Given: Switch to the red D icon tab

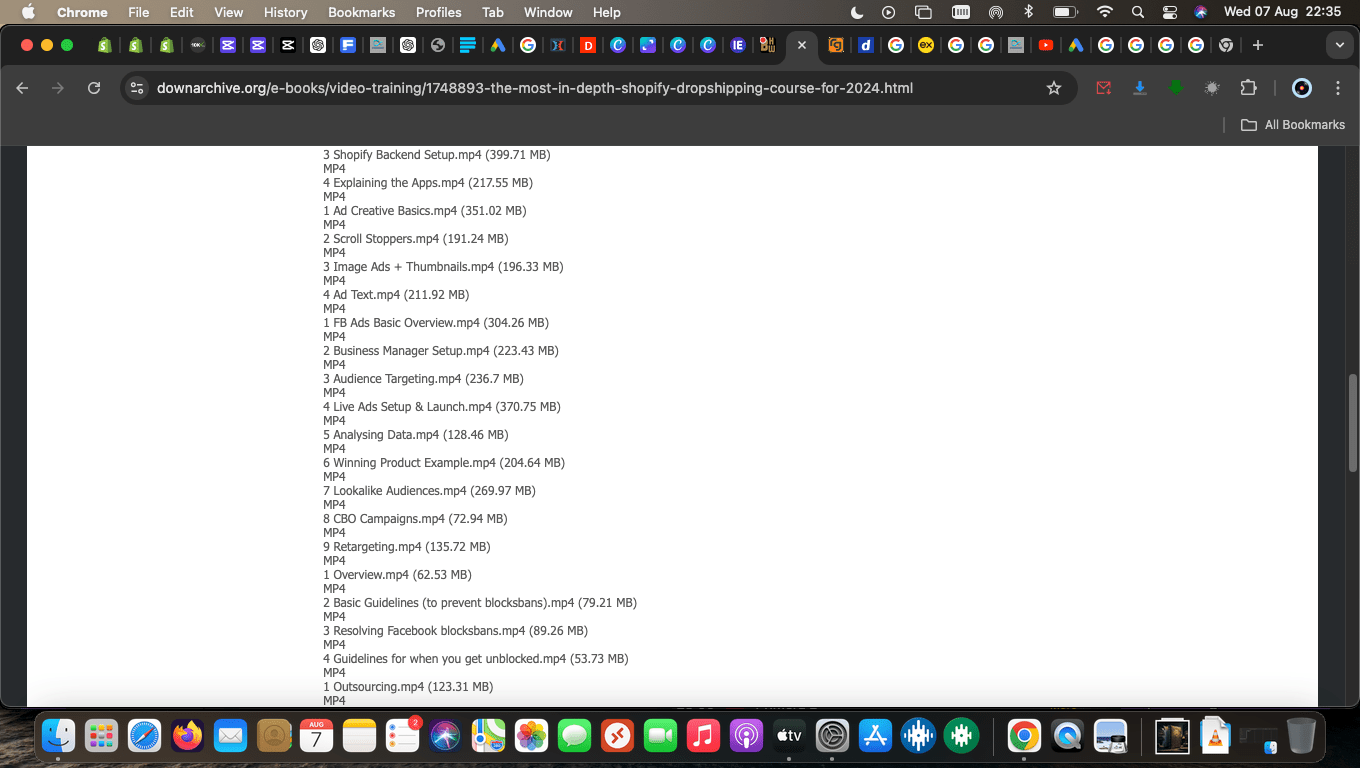Looking at the screenshot, I should pos(588,45).
